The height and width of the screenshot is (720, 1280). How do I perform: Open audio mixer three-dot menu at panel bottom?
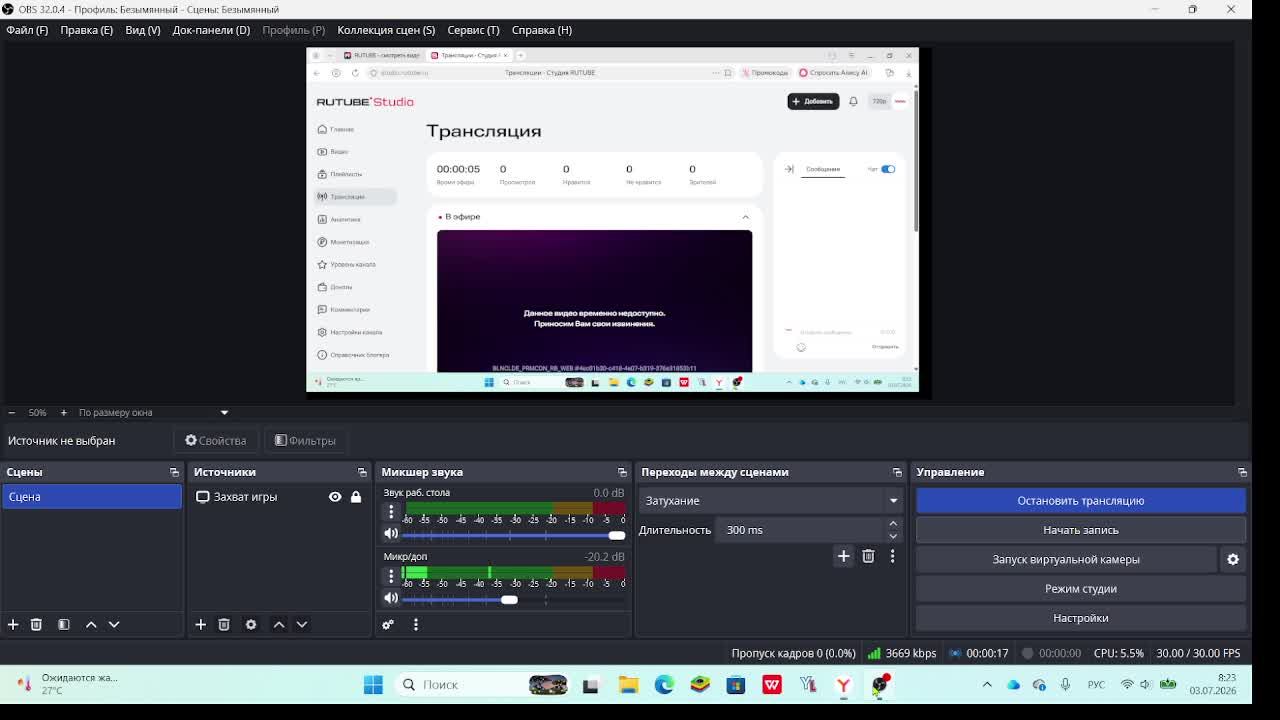[x=416, y=624]
